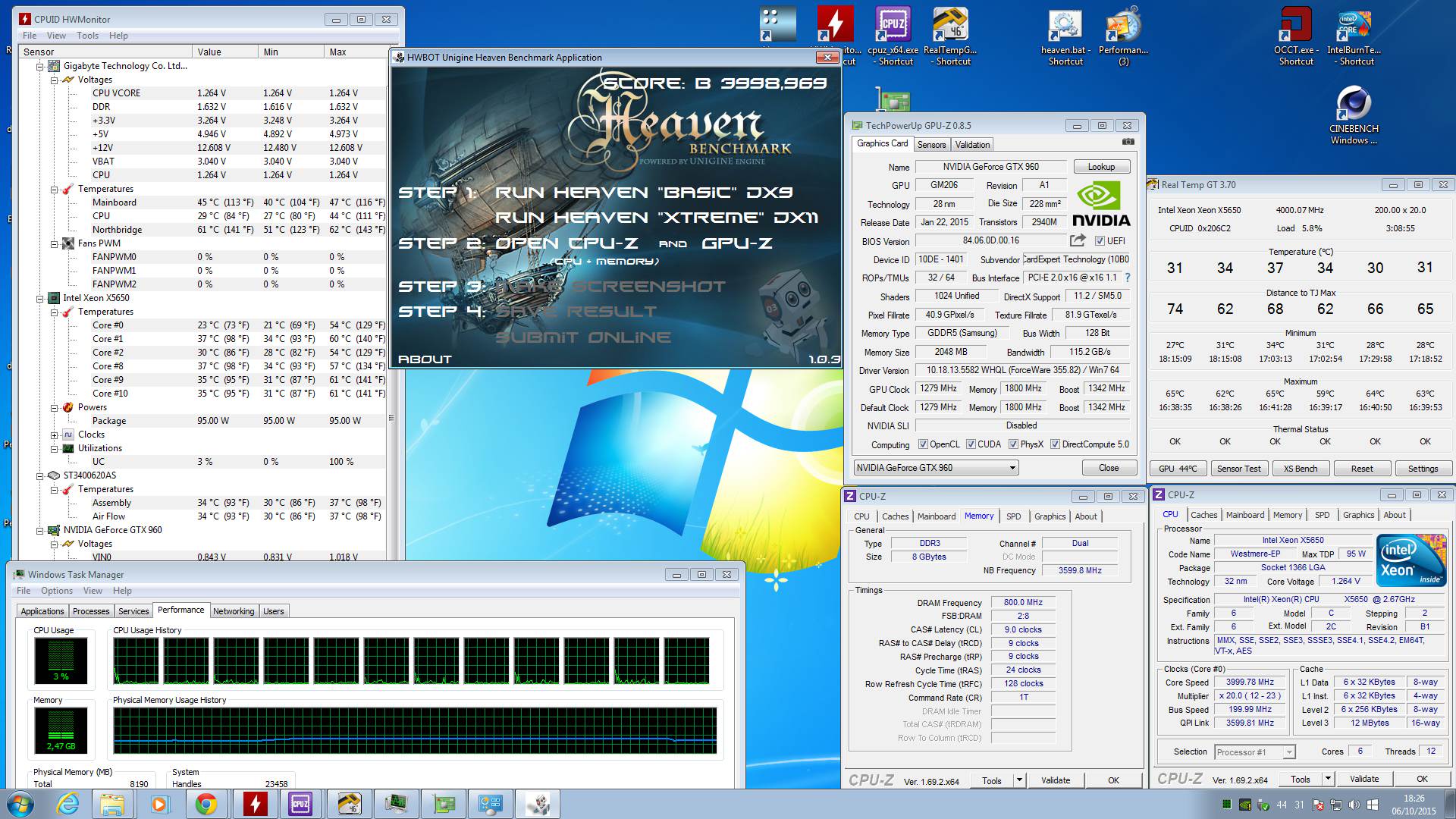This screenshot has height=819, width=1456.
Task: Open the Windows Start menu orb
Action: tap(20, 804)
